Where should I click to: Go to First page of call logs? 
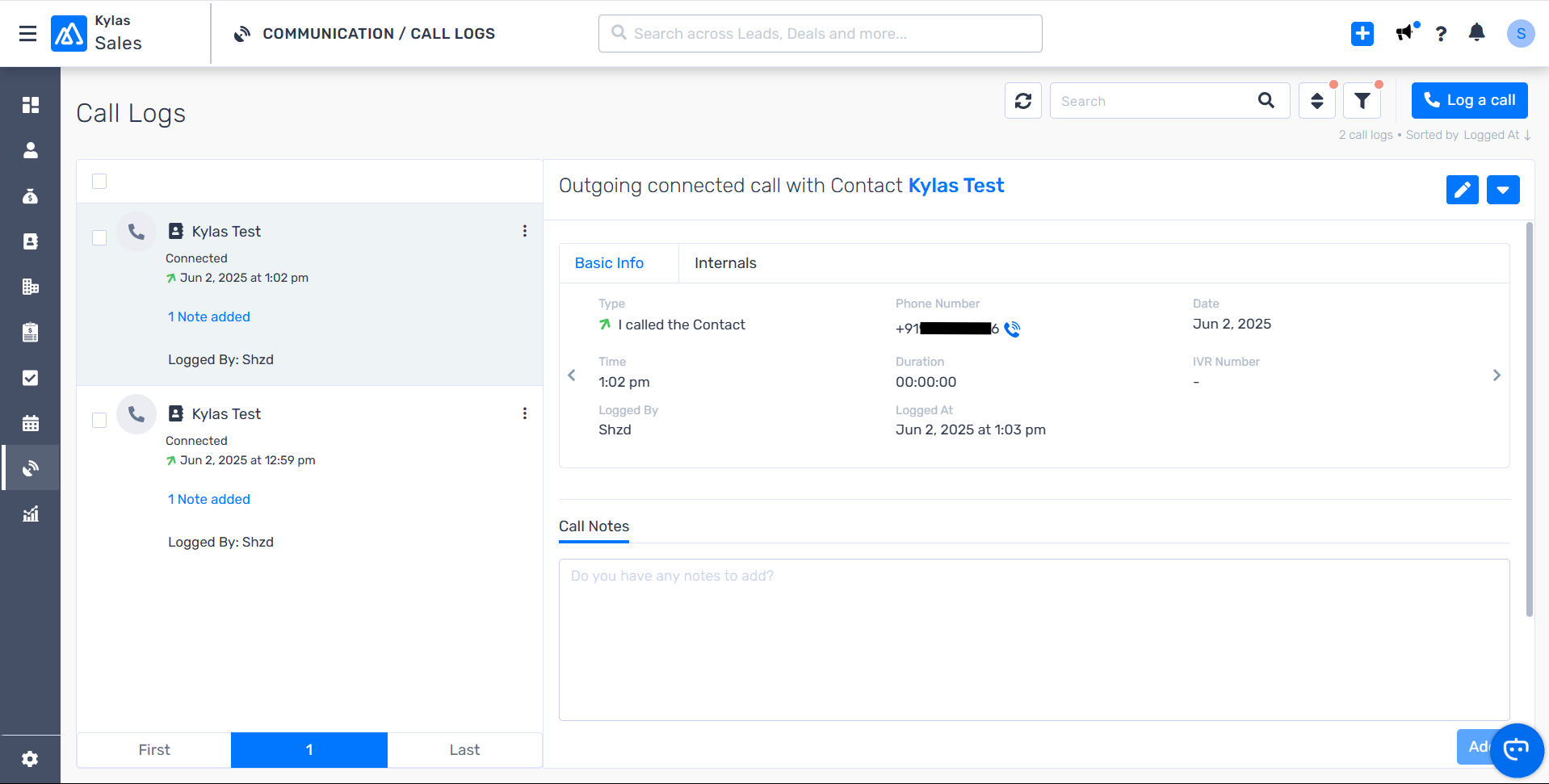[154, 750]
